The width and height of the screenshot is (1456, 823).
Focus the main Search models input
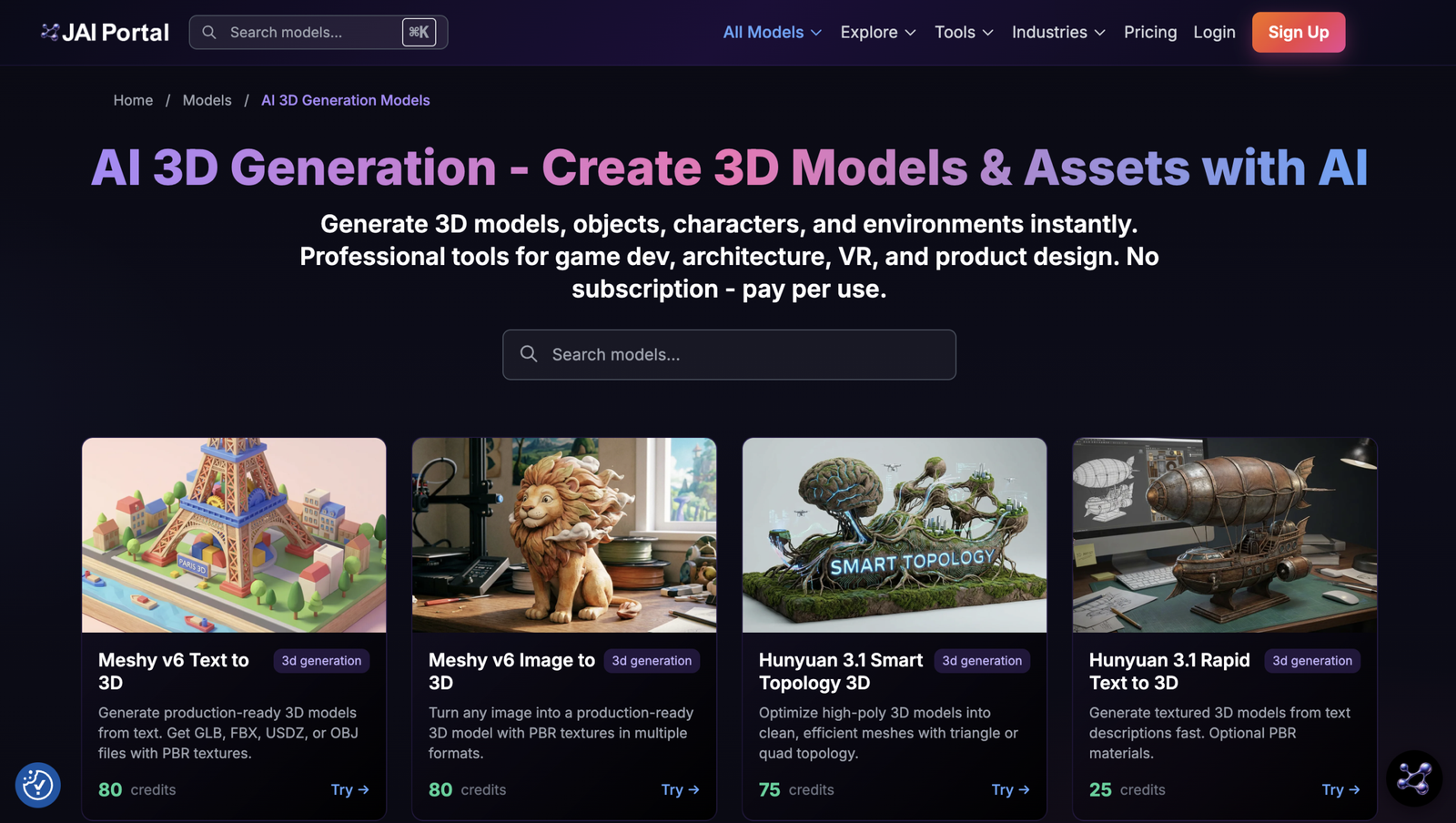click(x=729, y=354)
